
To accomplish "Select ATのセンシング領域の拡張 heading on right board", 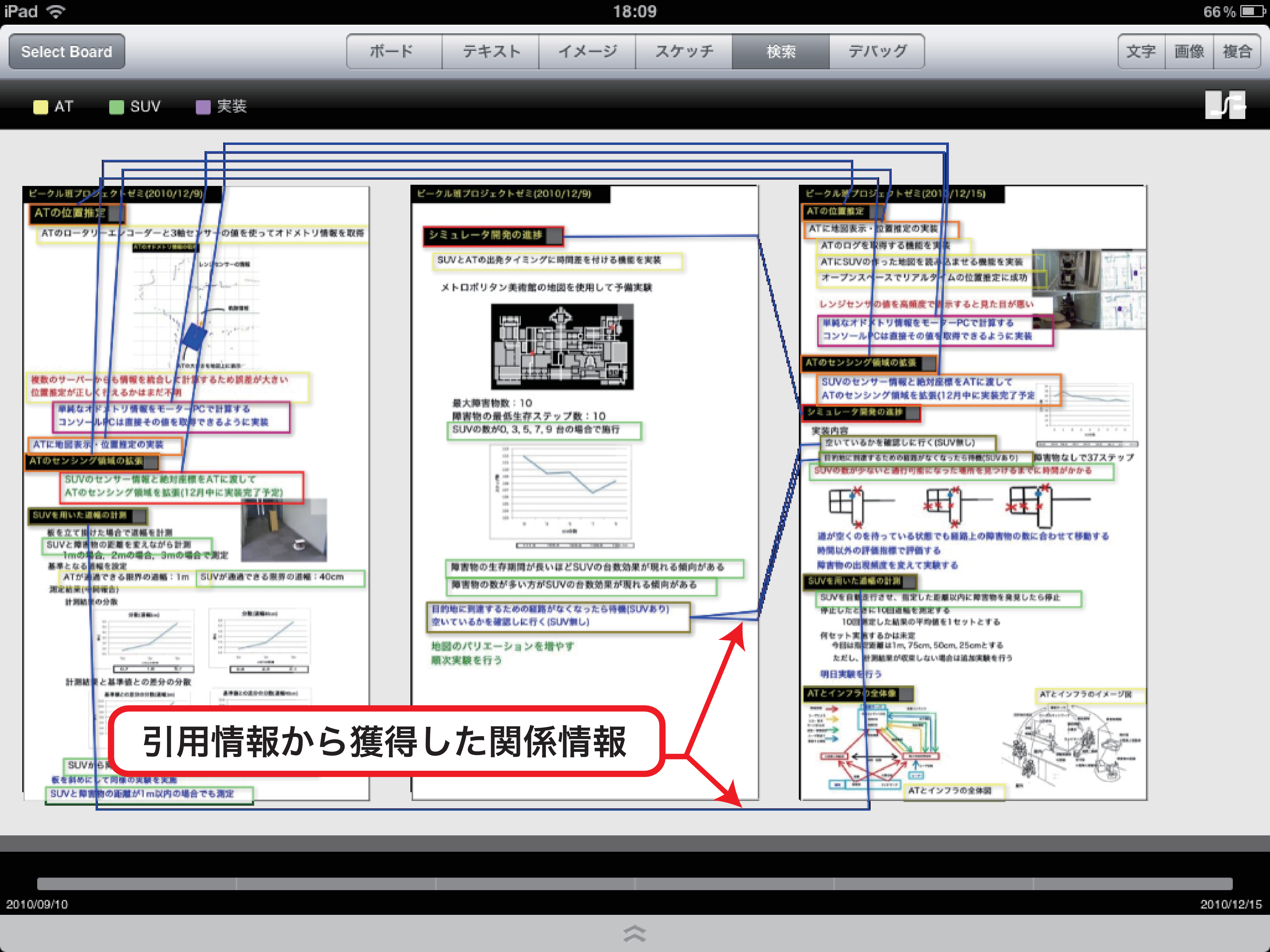I will coord(869,363).
